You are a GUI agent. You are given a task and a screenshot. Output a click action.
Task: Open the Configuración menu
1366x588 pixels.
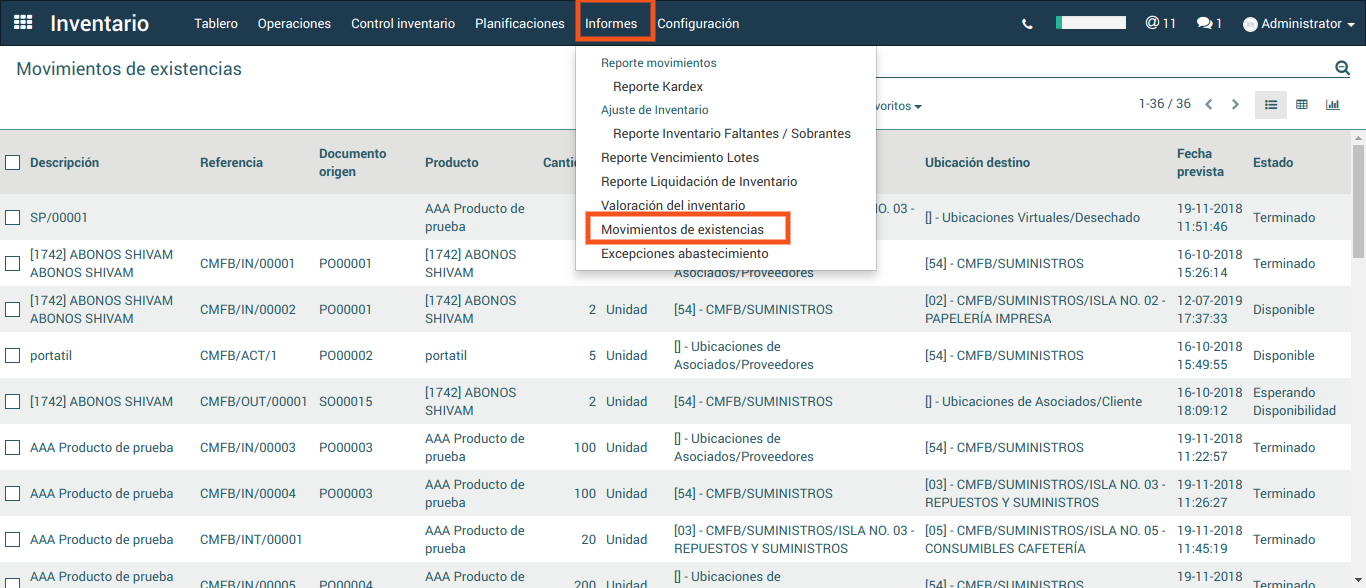[698, 23]
